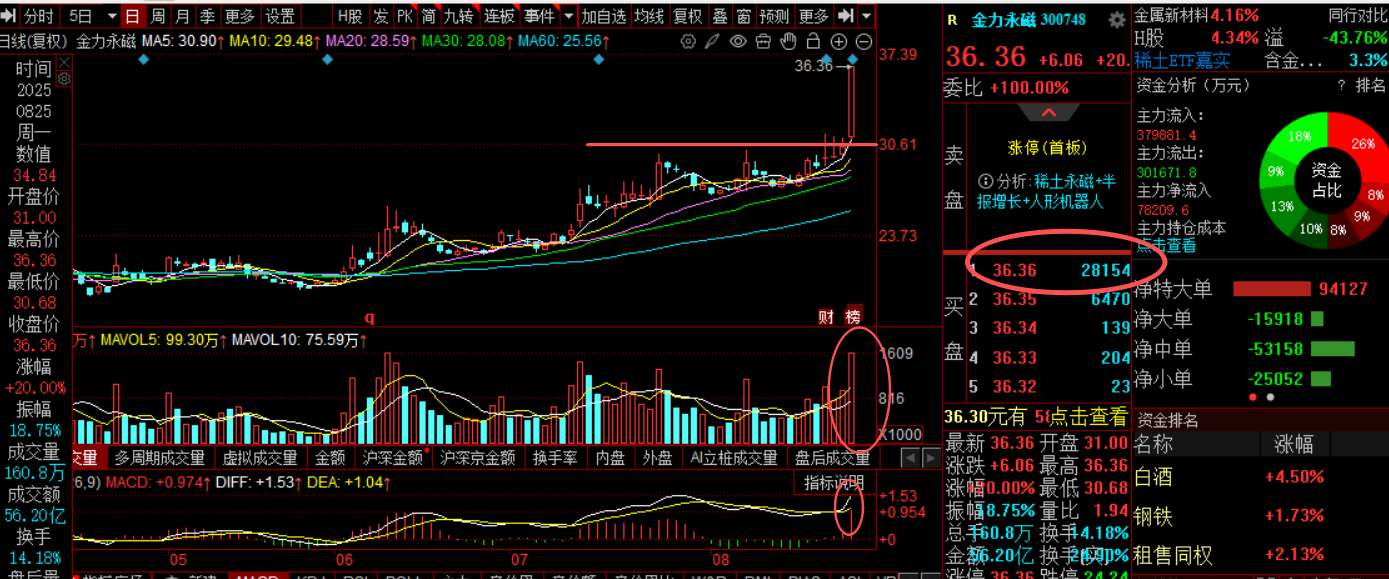
Task: Open chart settings gear icon above the candlestick chart
Action: click(688, 41)
